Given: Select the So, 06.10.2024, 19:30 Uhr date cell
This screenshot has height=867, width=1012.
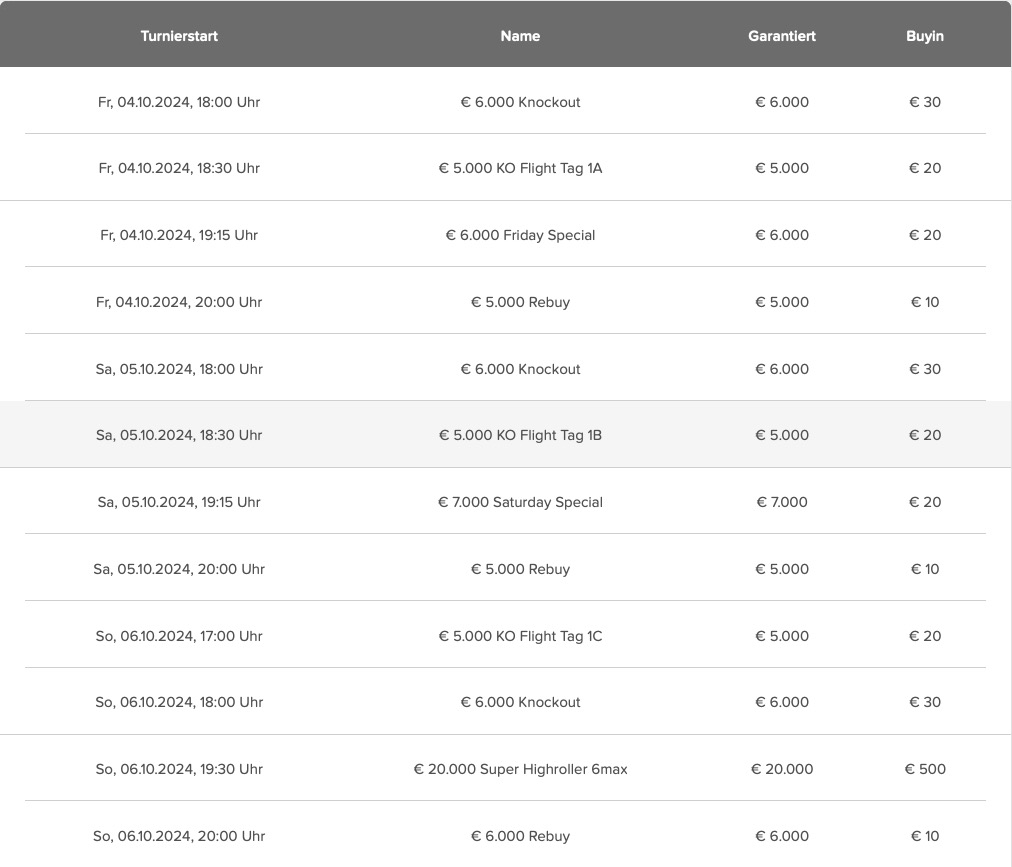Looking at the screenshot, I should click(x=179, y=769).
